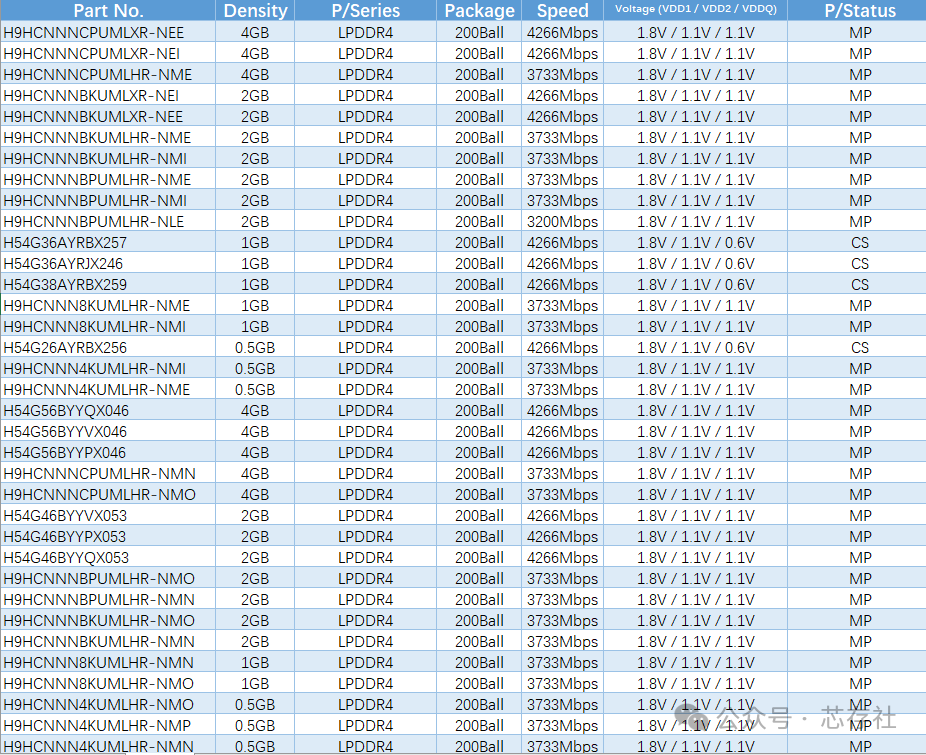926x755 pixels.
Task: Click 3733Mbps speed of H9HCNNN8KUMLHR-NMN
Action: coord(562,662)
